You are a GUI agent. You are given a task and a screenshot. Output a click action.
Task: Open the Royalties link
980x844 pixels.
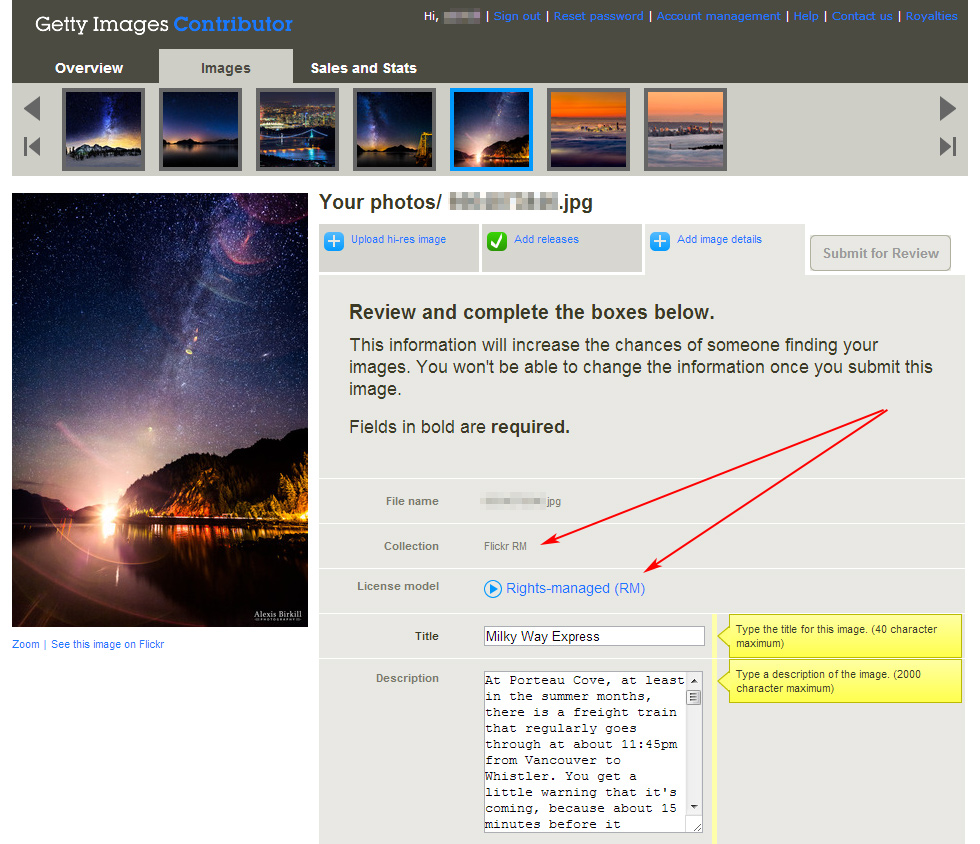pos(931,16)
